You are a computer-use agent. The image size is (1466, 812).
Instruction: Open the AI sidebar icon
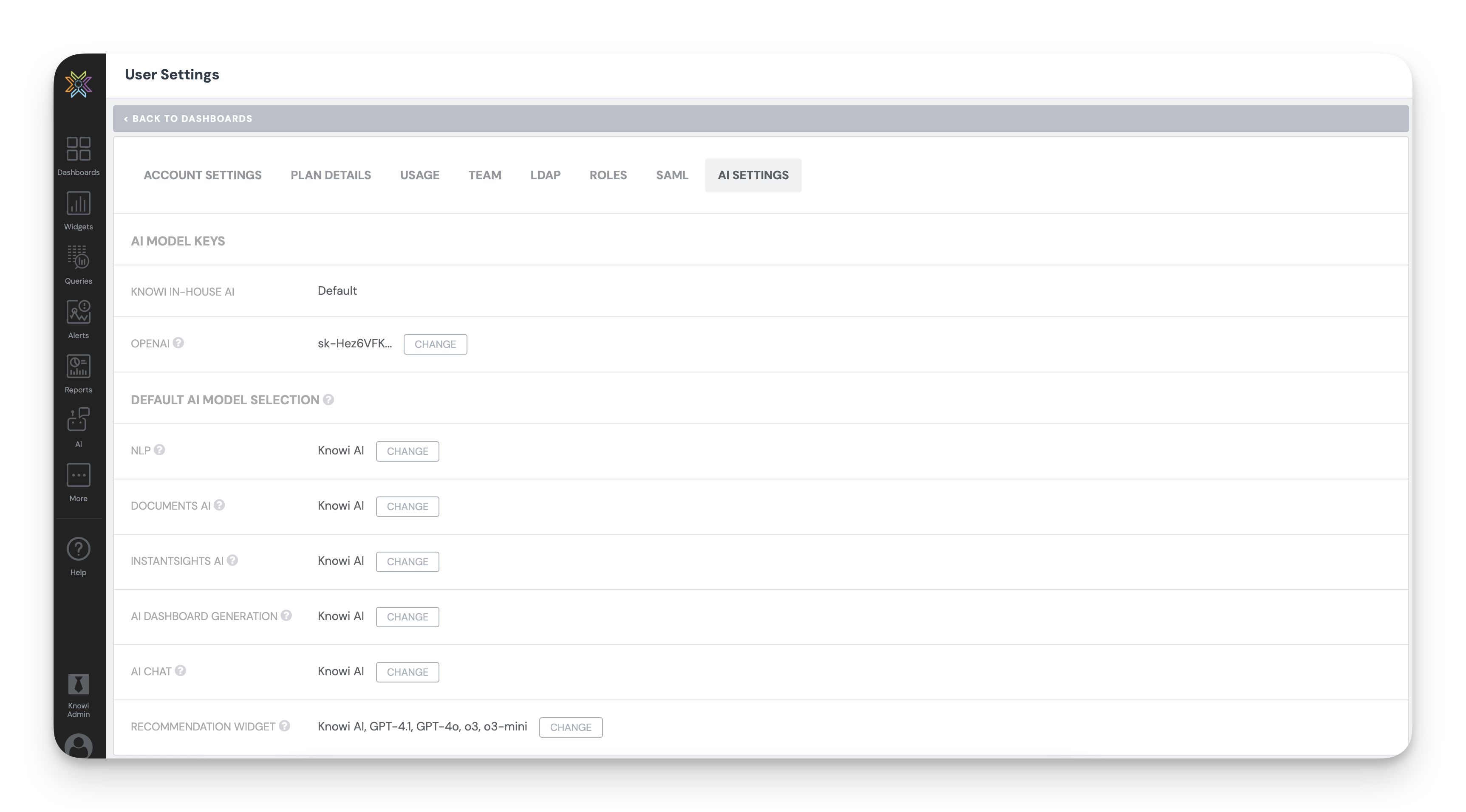pos(78,427)
